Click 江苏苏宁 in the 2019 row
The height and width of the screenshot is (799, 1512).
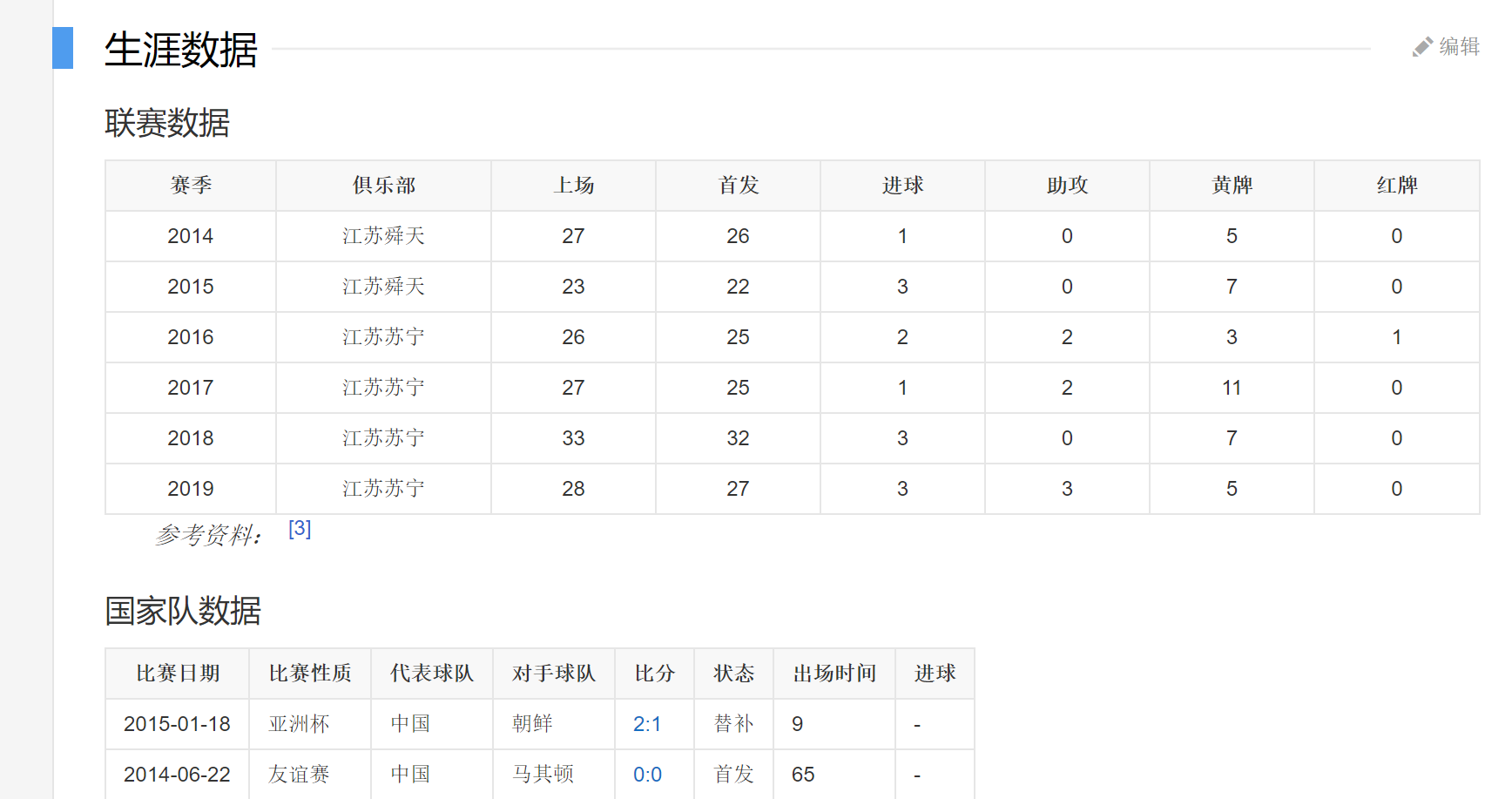(x=383, y=489)
